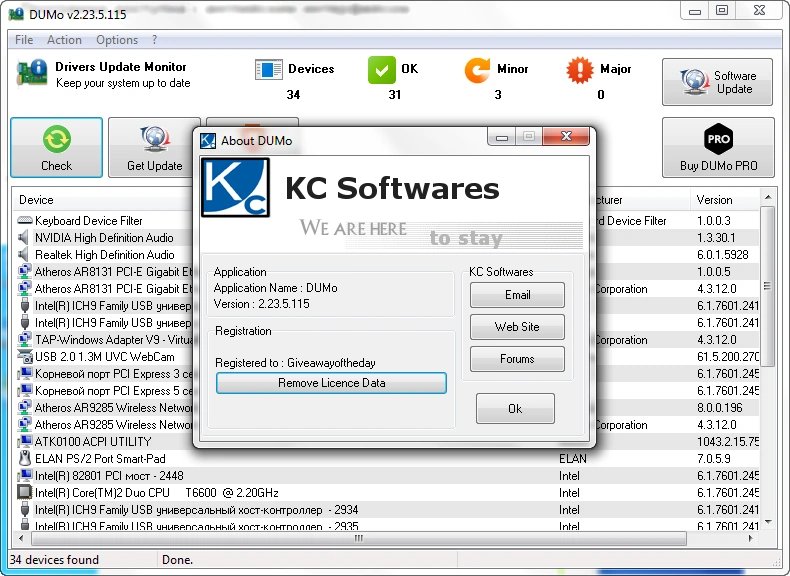Click Buy DUMo PRO button

click(718, 148)
